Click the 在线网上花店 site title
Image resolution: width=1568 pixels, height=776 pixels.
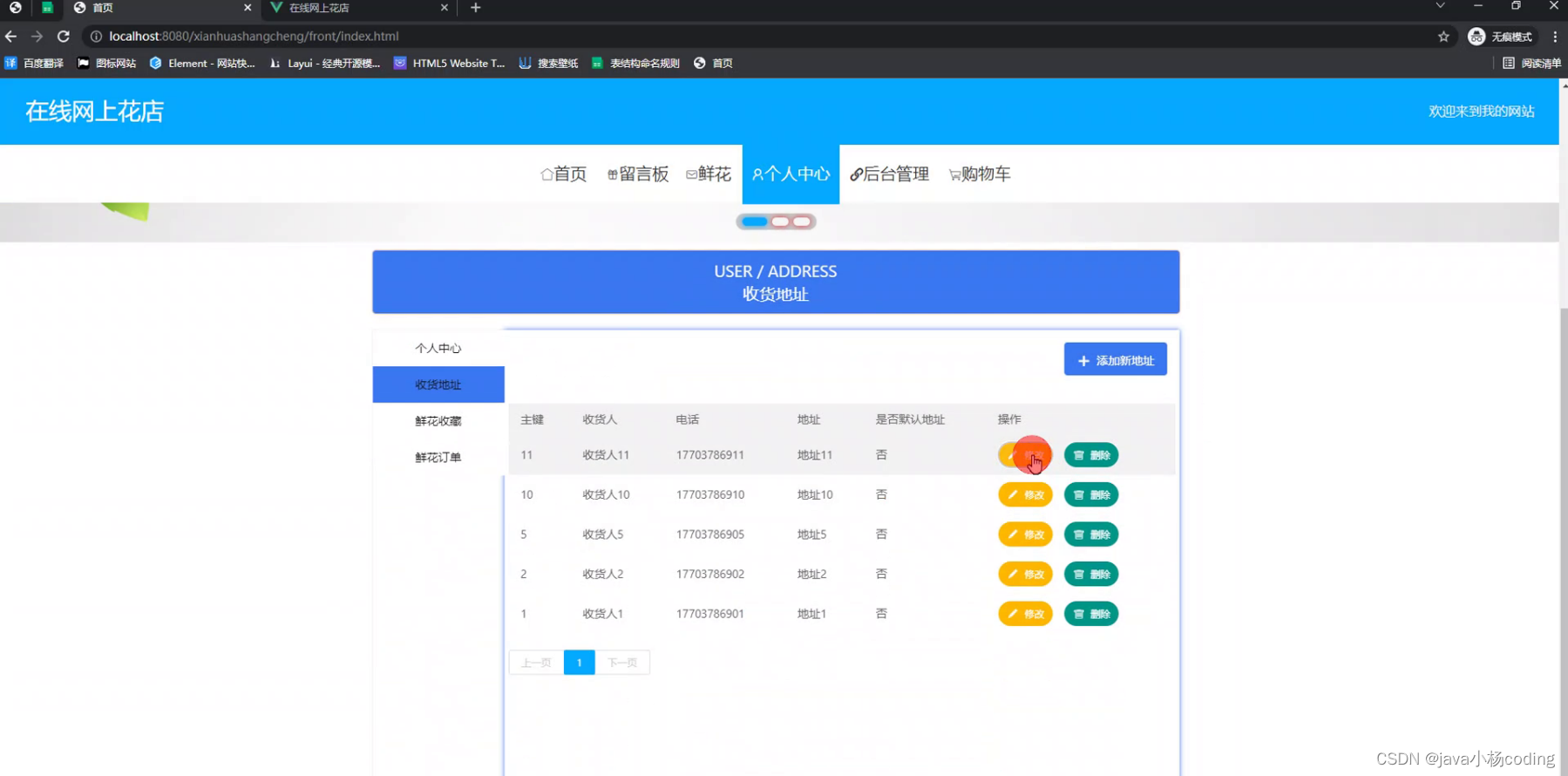94,112
